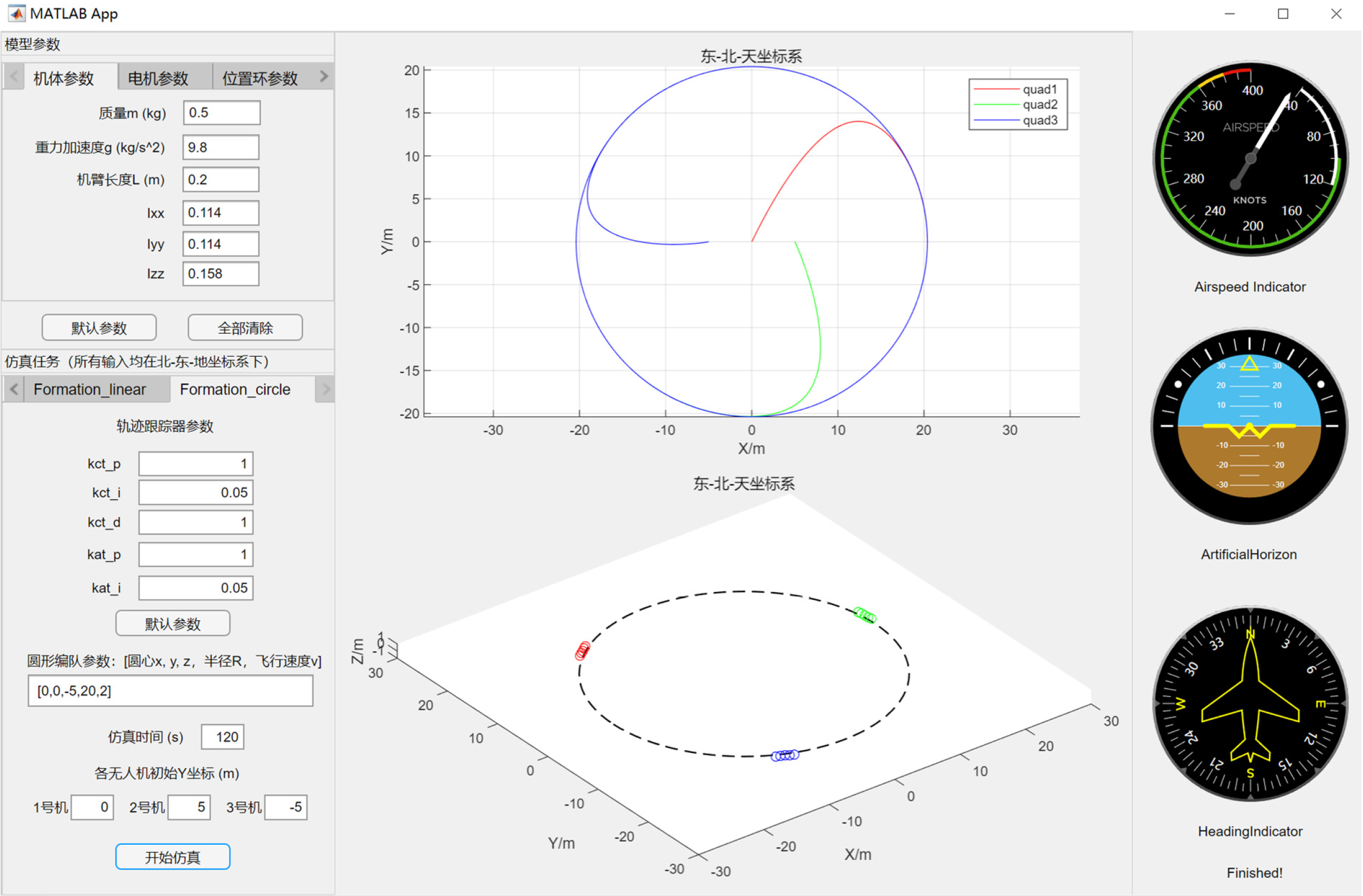The image size is (1363, 896).
Task: Select the Formation_linear tab
Action: pos(90,389)
